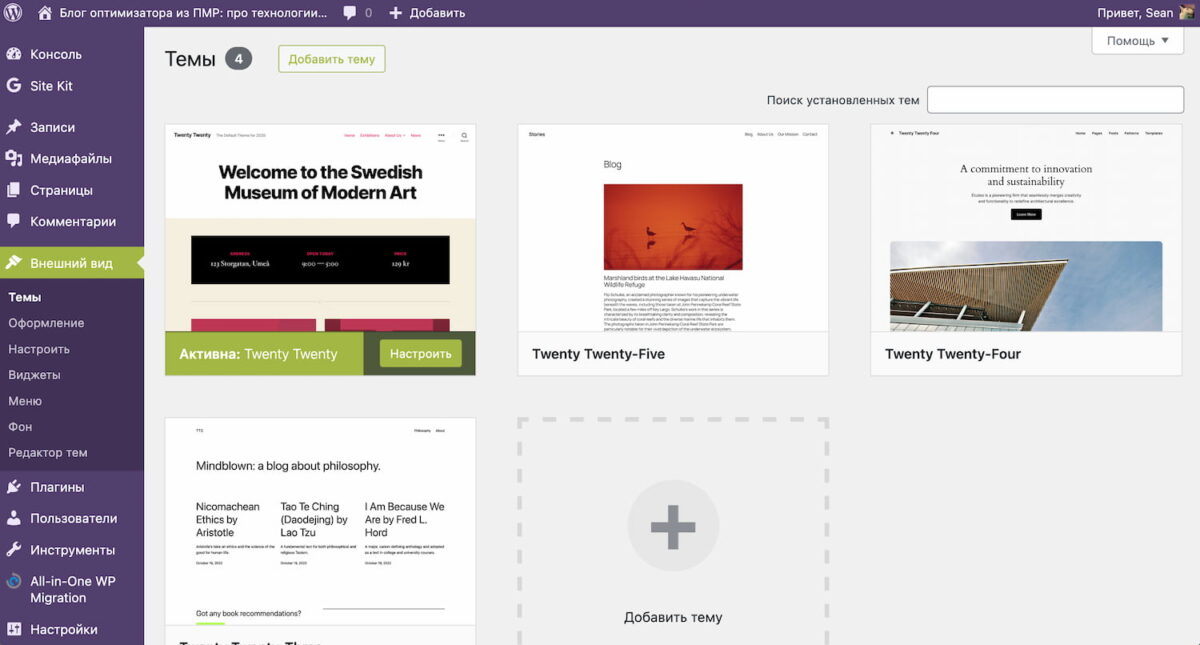The width and height of the screenshot is (1200, 645).
Task: Click the Плагины plug icon
Action: (x=14, y=487)
